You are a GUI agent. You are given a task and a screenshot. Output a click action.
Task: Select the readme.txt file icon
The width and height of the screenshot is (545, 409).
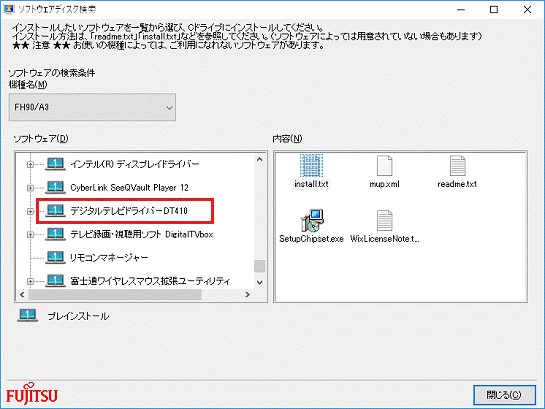point(457,166)
